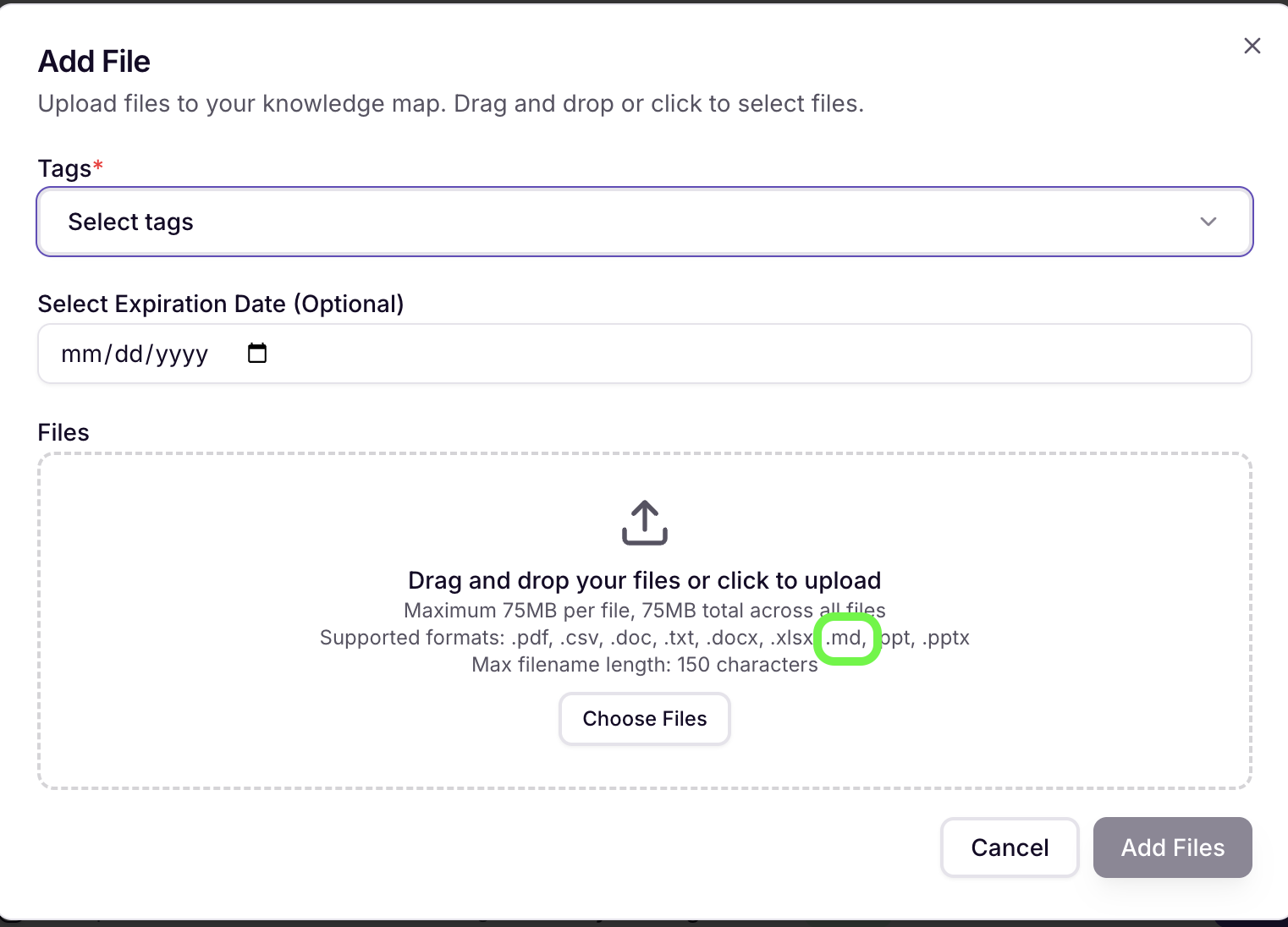Screen dimensions: 1288x927
Task: Click the Maximum 75MB per file note
Action: tap(645, 611)
